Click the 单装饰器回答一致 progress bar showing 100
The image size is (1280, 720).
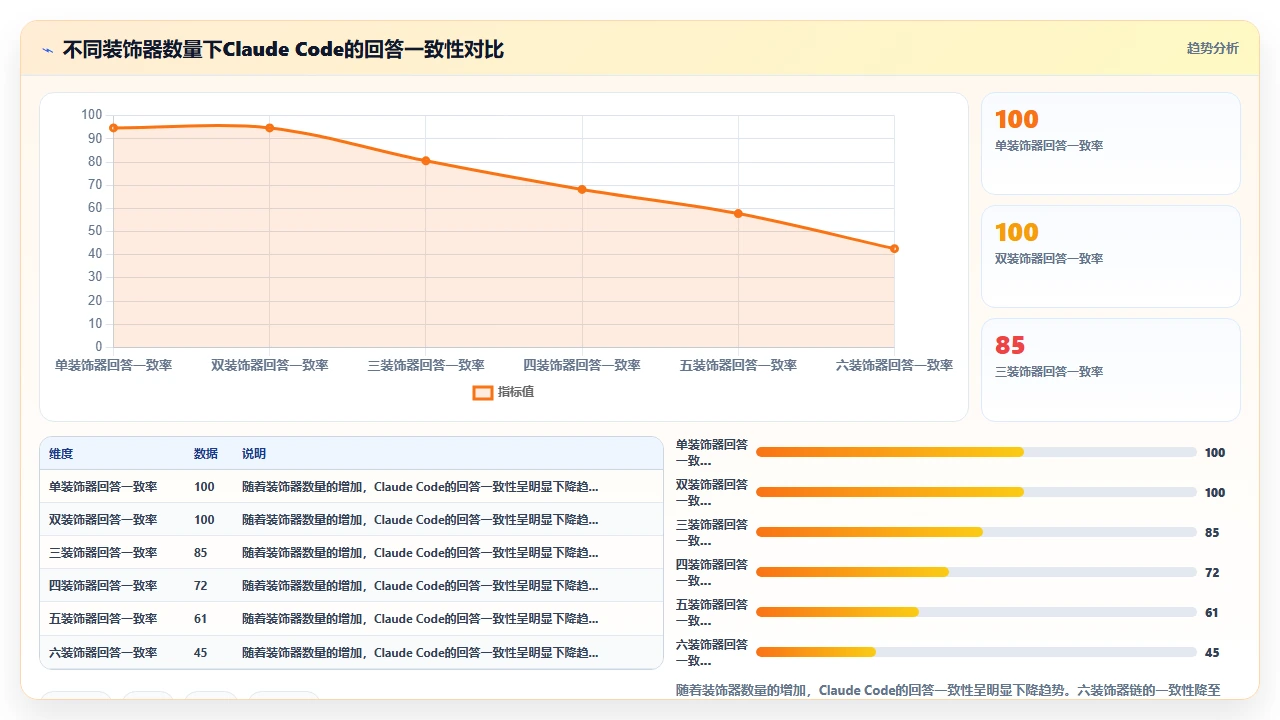[x=976, y=452]
